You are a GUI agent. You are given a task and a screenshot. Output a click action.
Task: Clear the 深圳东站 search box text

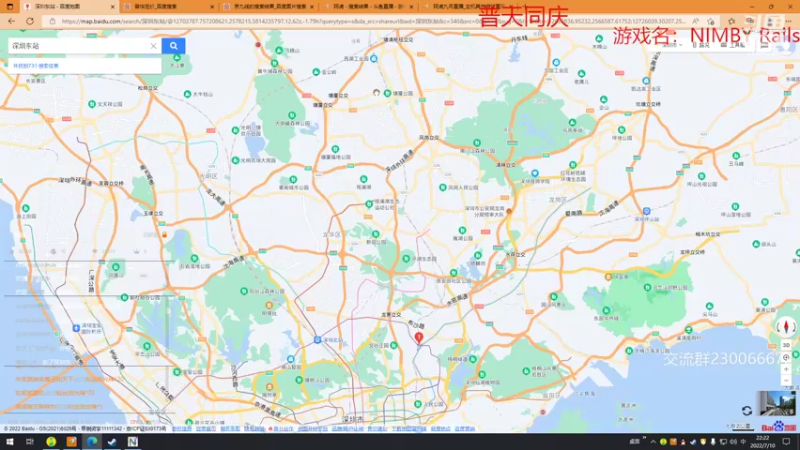coord(154,46)
